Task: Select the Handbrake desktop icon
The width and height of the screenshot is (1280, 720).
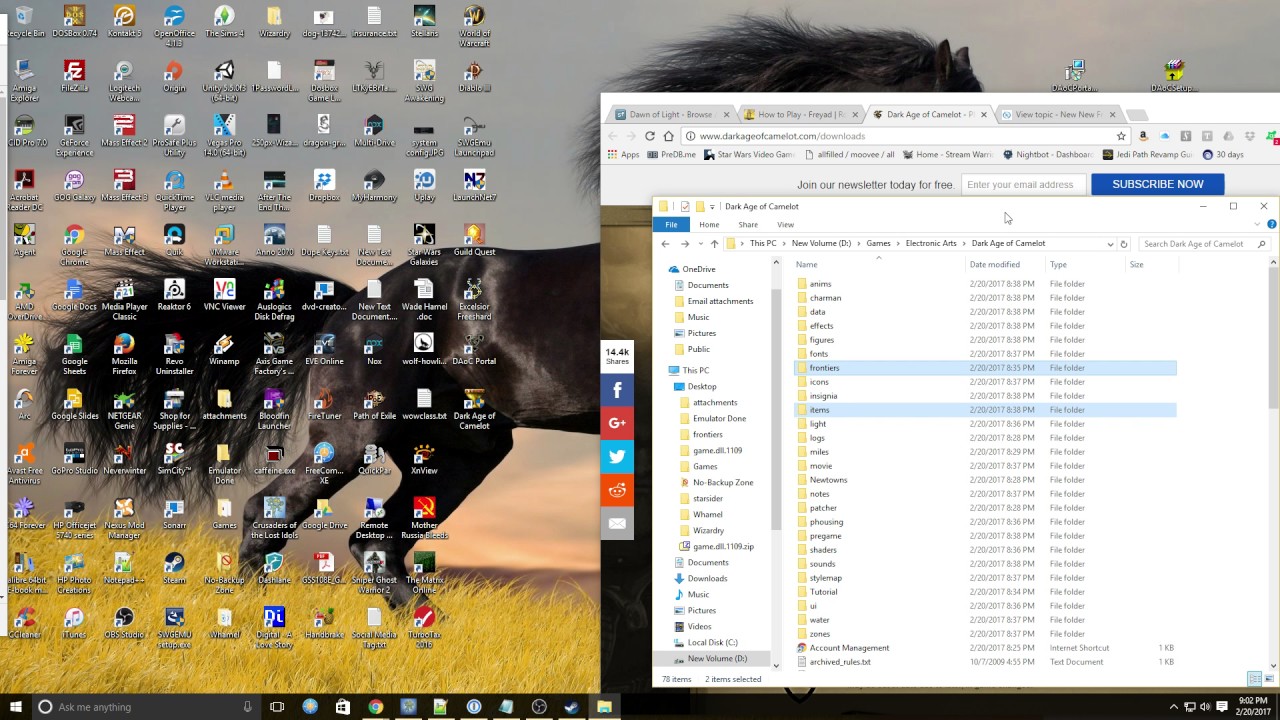Action: click(324, 622)
